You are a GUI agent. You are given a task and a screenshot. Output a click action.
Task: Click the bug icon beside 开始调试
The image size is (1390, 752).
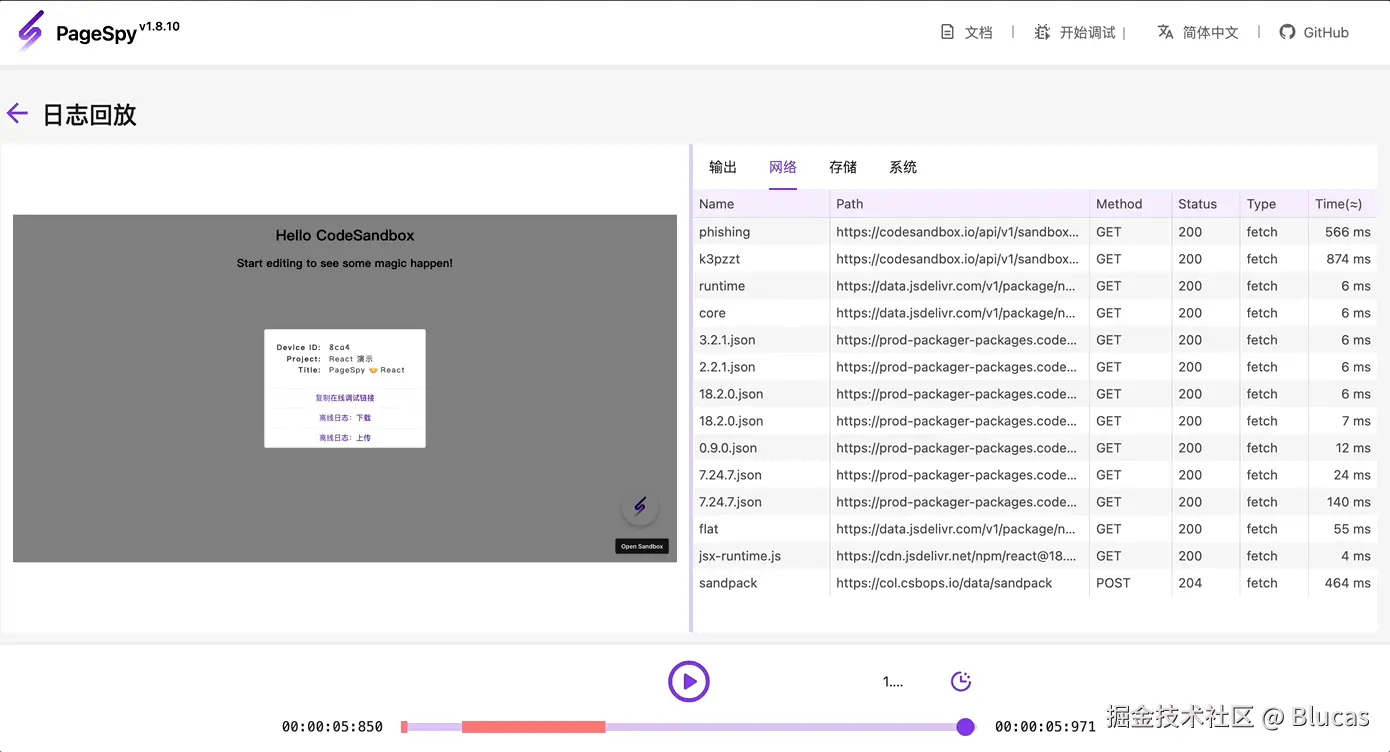point(1043,32)
